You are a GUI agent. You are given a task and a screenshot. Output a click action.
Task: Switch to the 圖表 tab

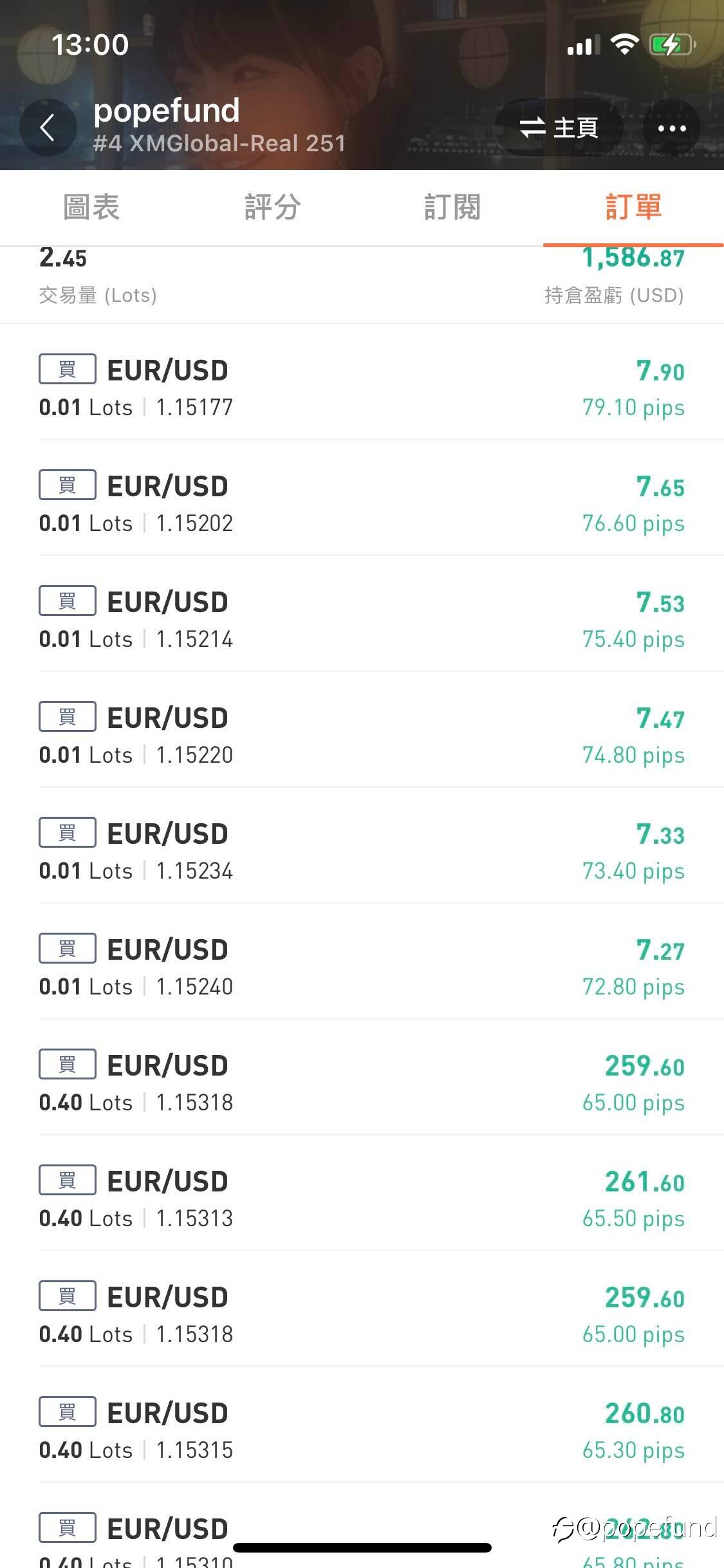pyautogui.click(x=91, y=207)
